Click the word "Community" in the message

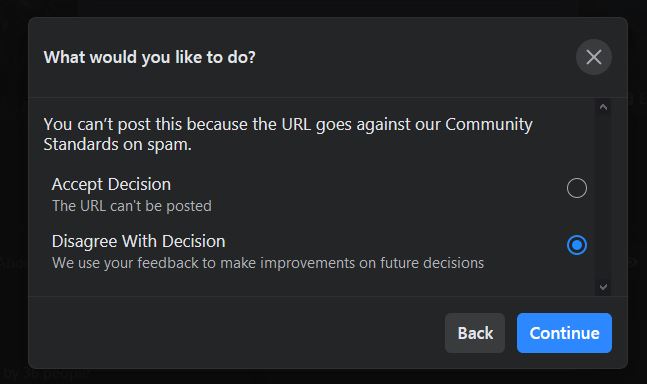pos(489,124)
